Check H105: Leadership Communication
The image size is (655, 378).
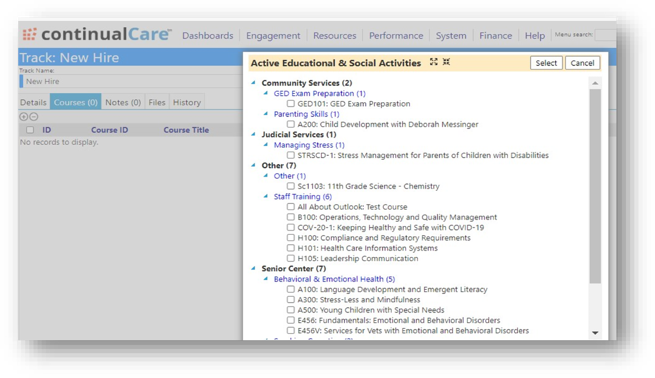291,258
